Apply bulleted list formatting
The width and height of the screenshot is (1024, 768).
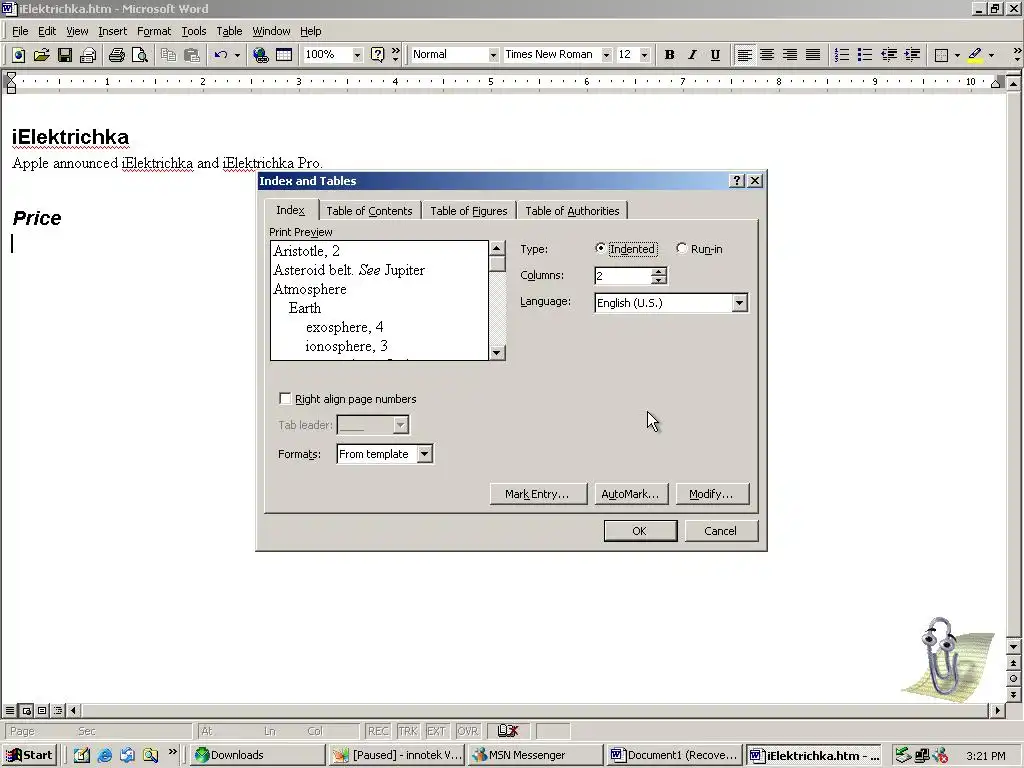coord(865,55)
